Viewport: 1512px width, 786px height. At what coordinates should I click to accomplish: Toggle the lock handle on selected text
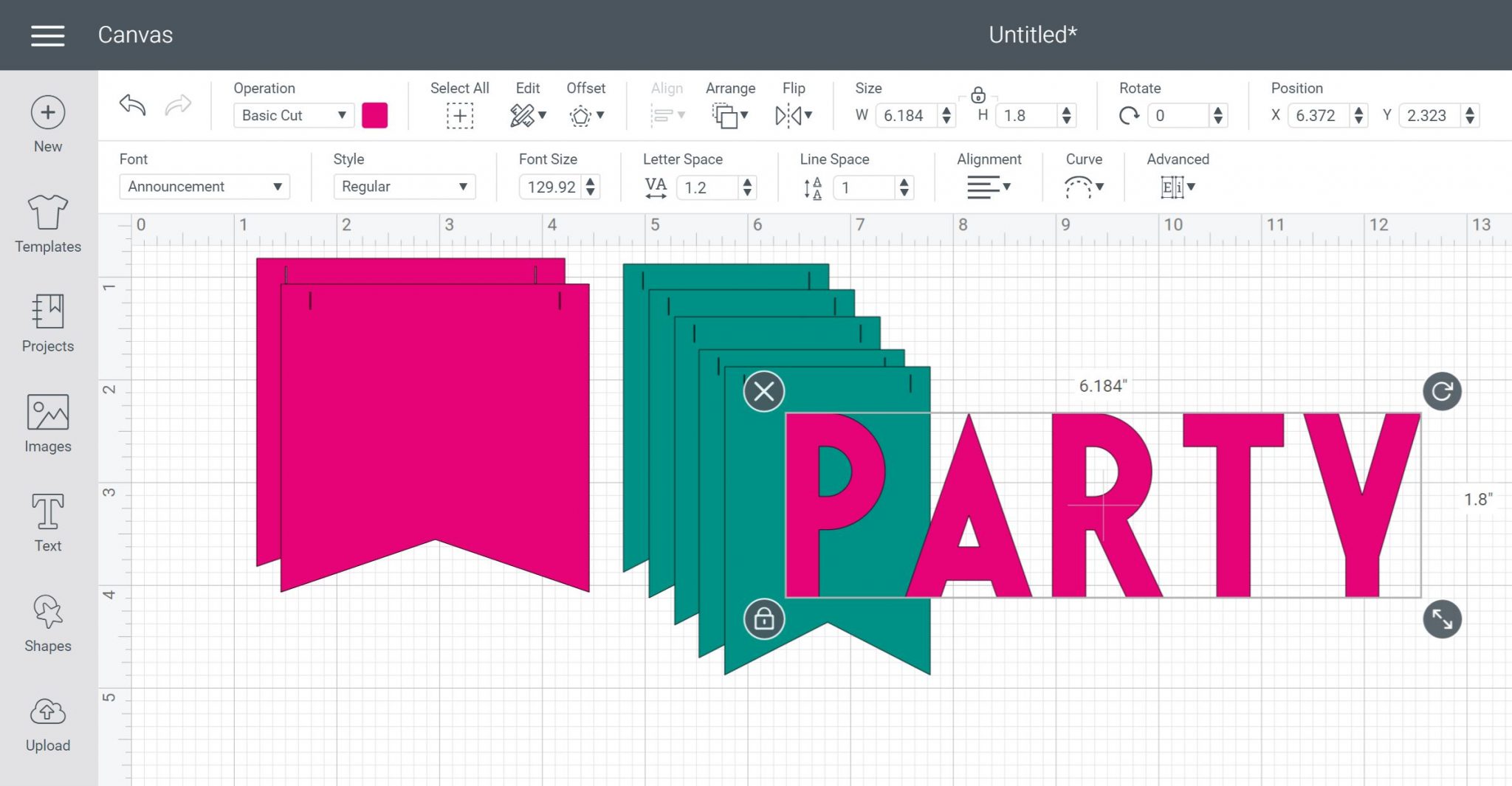764,618
